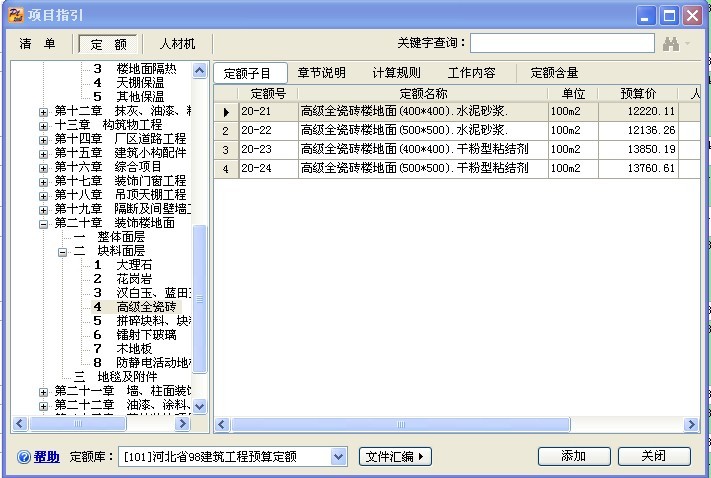This screenshot has width=711, height=478.
Task: Expand 第十八章 吊顶天棚工程 node
Action: pos(43,196)
